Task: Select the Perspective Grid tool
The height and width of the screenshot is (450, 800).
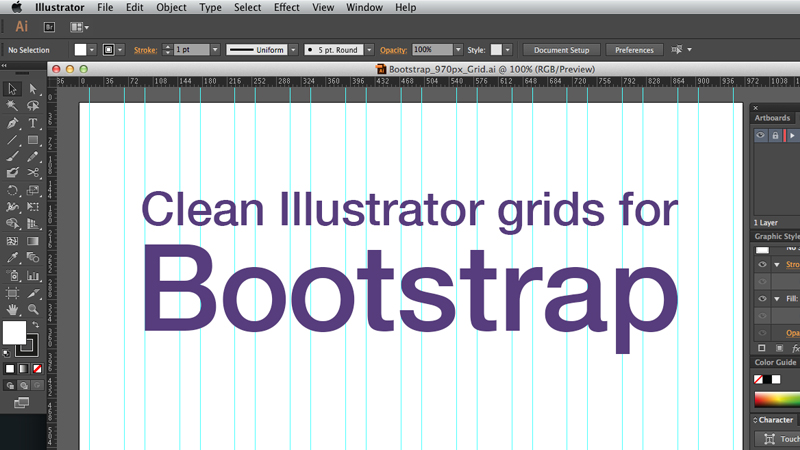Action: point(33,223)
